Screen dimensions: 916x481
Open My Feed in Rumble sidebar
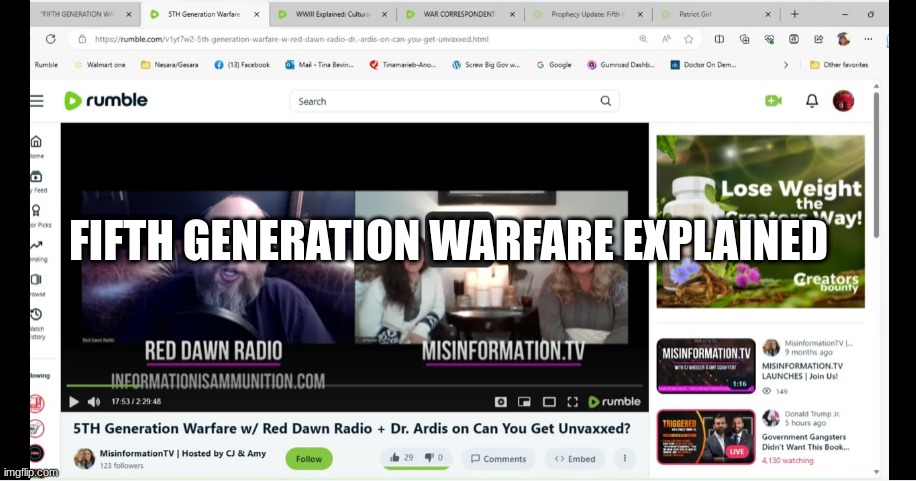point(37,182)
